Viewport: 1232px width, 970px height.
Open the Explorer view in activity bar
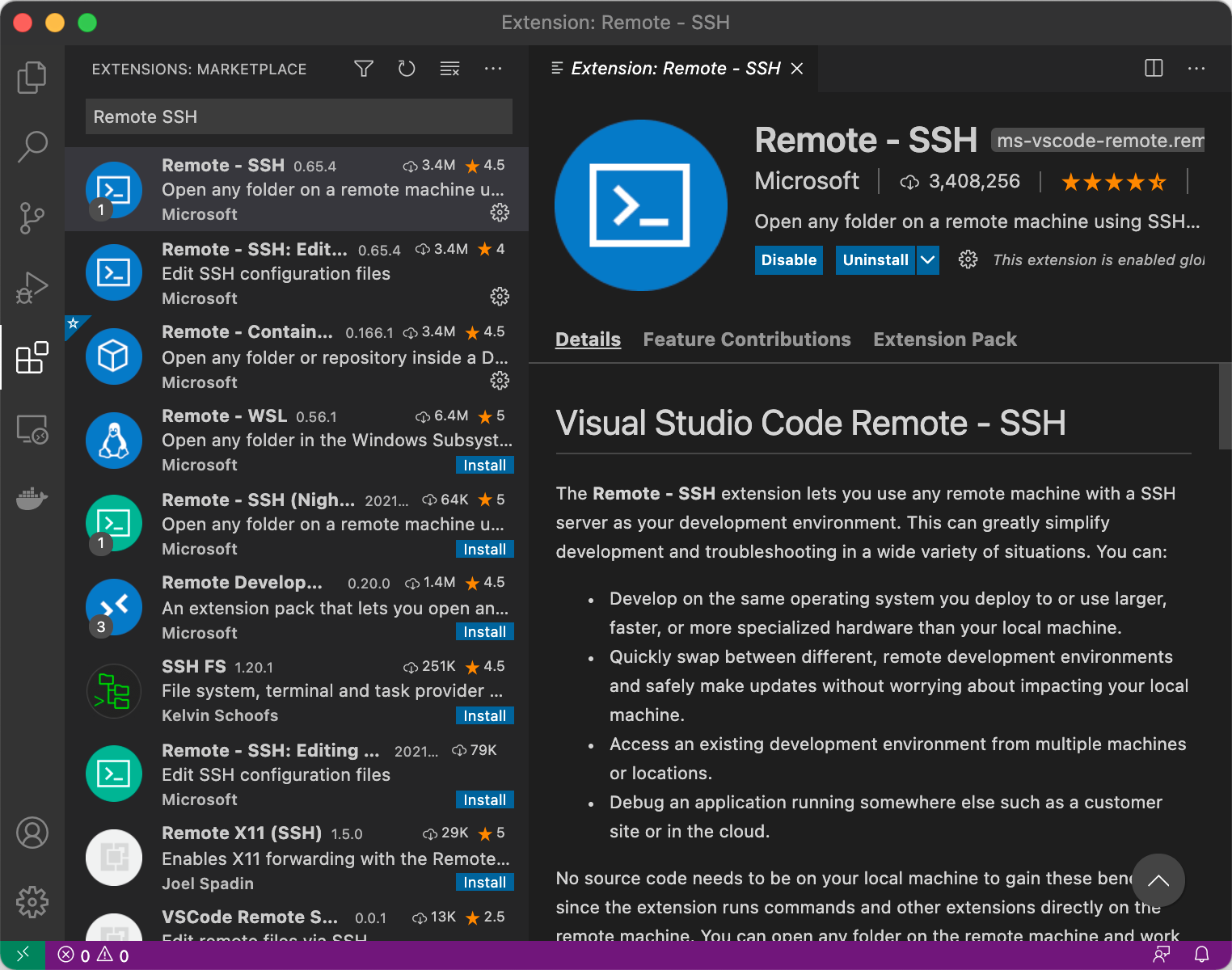[32, 77]
